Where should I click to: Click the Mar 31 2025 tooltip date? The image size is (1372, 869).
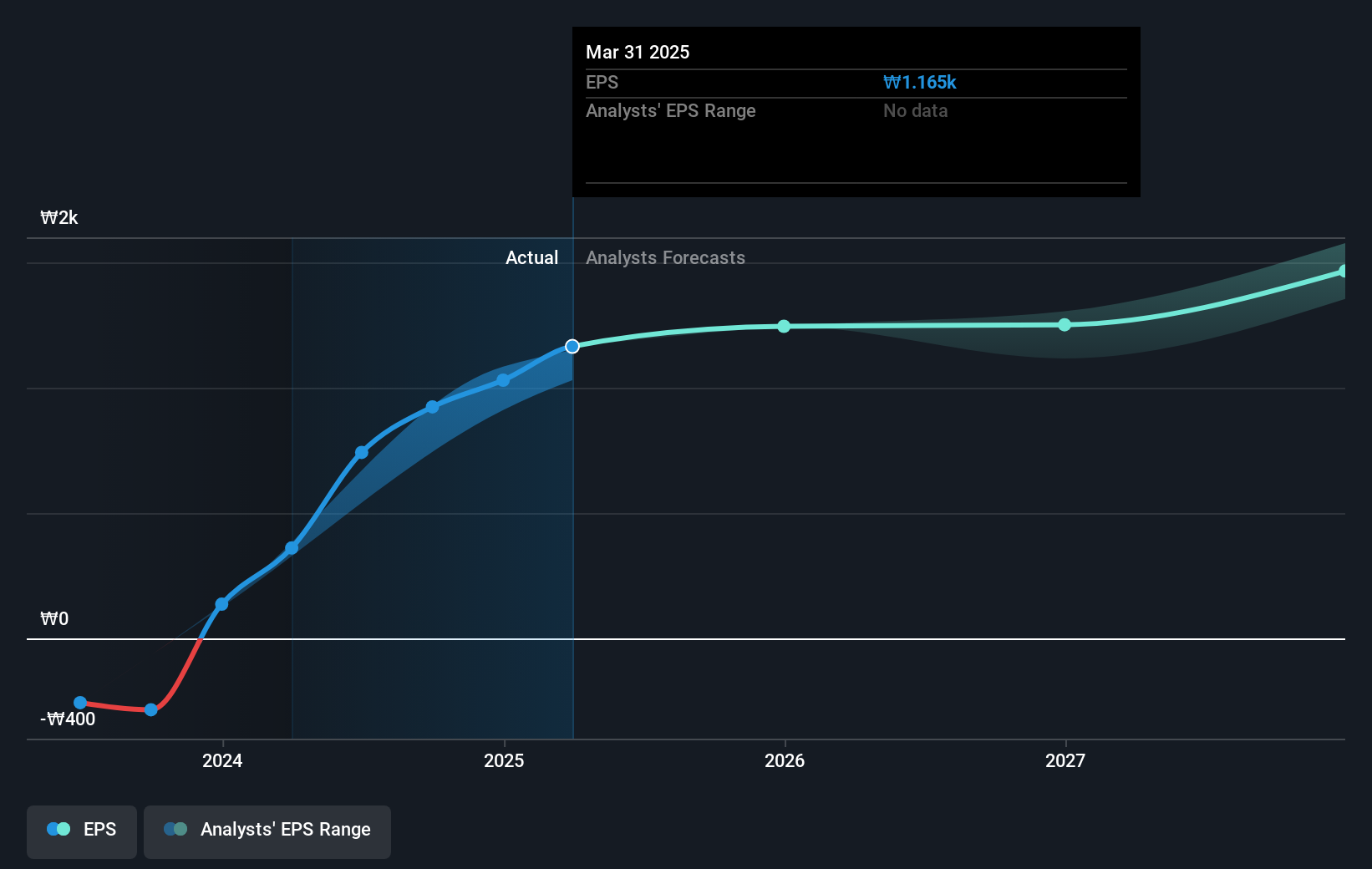(x=638, y=52)
